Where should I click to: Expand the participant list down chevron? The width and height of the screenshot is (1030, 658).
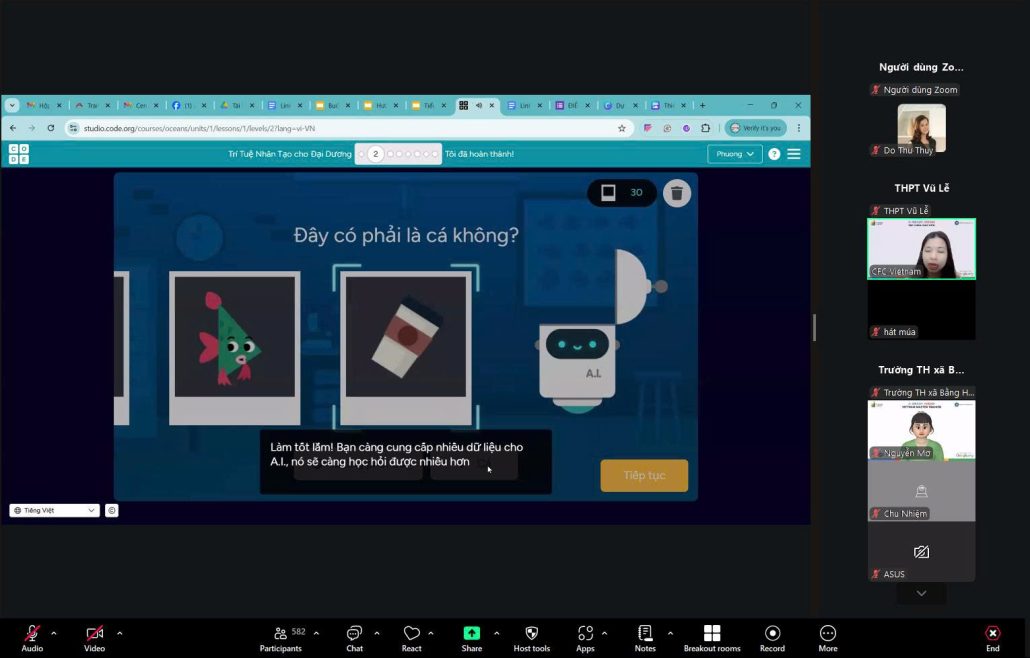pos(921,594)
